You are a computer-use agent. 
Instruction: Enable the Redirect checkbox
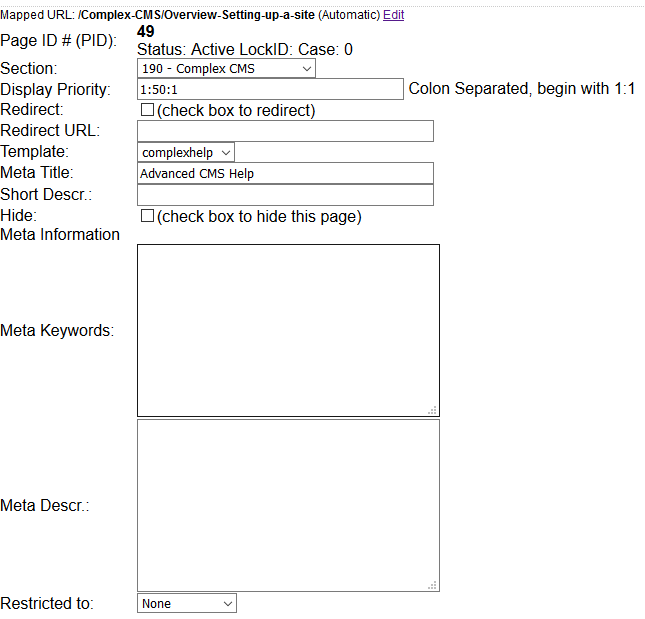click(148, 110)
